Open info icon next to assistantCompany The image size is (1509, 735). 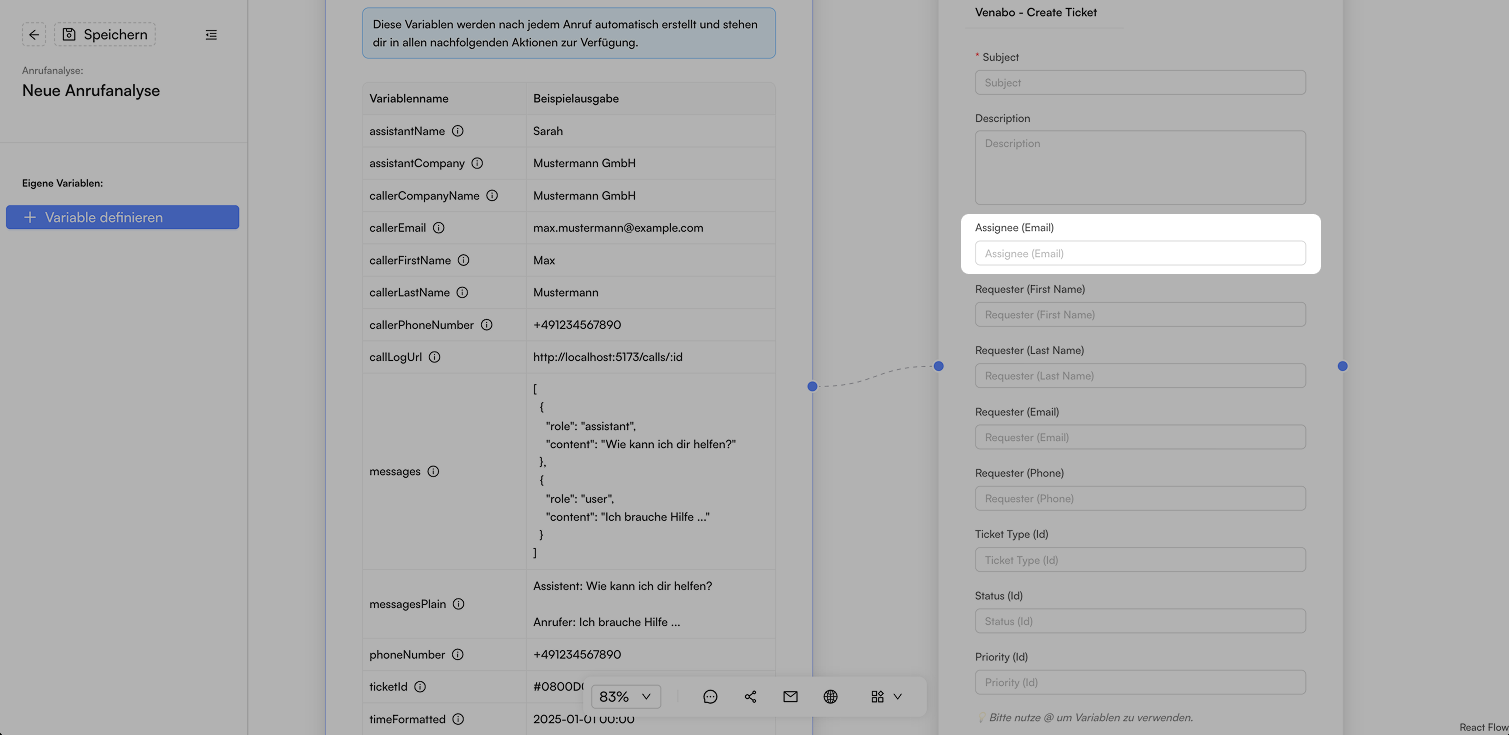(x=477, y=163)
